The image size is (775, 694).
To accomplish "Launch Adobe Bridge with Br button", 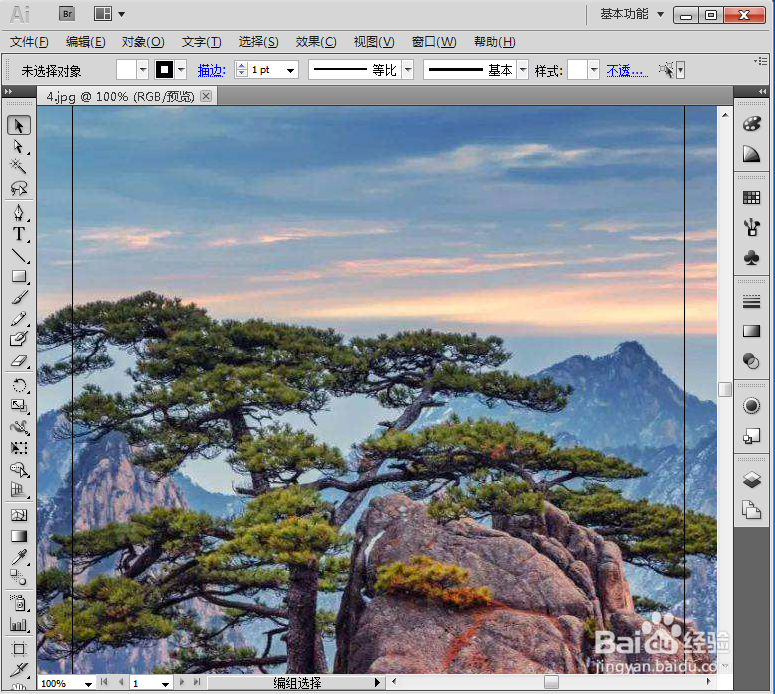I will [67, 14].
